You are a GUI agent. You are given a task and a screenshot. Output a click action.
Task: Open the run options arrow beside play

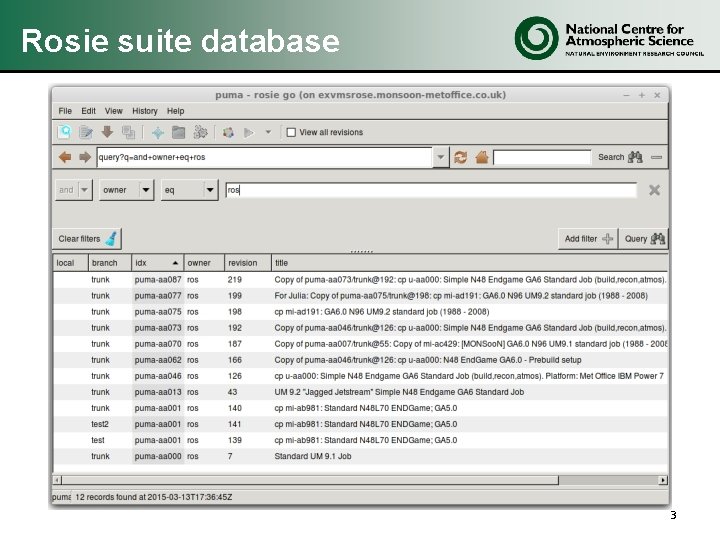[x=268, y=133]
